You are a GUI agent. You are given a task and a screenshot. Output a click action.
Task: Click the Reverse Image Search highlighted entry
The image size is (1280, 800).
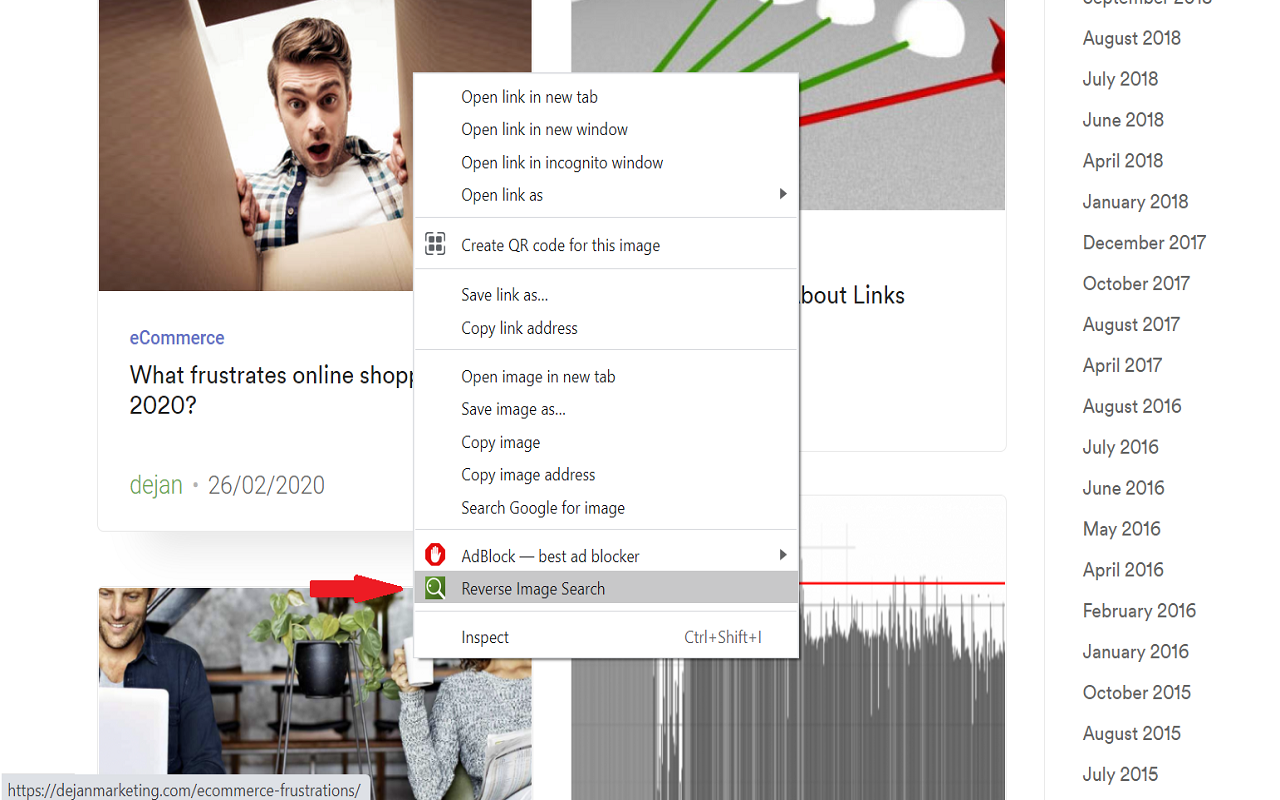pos(532,588)
